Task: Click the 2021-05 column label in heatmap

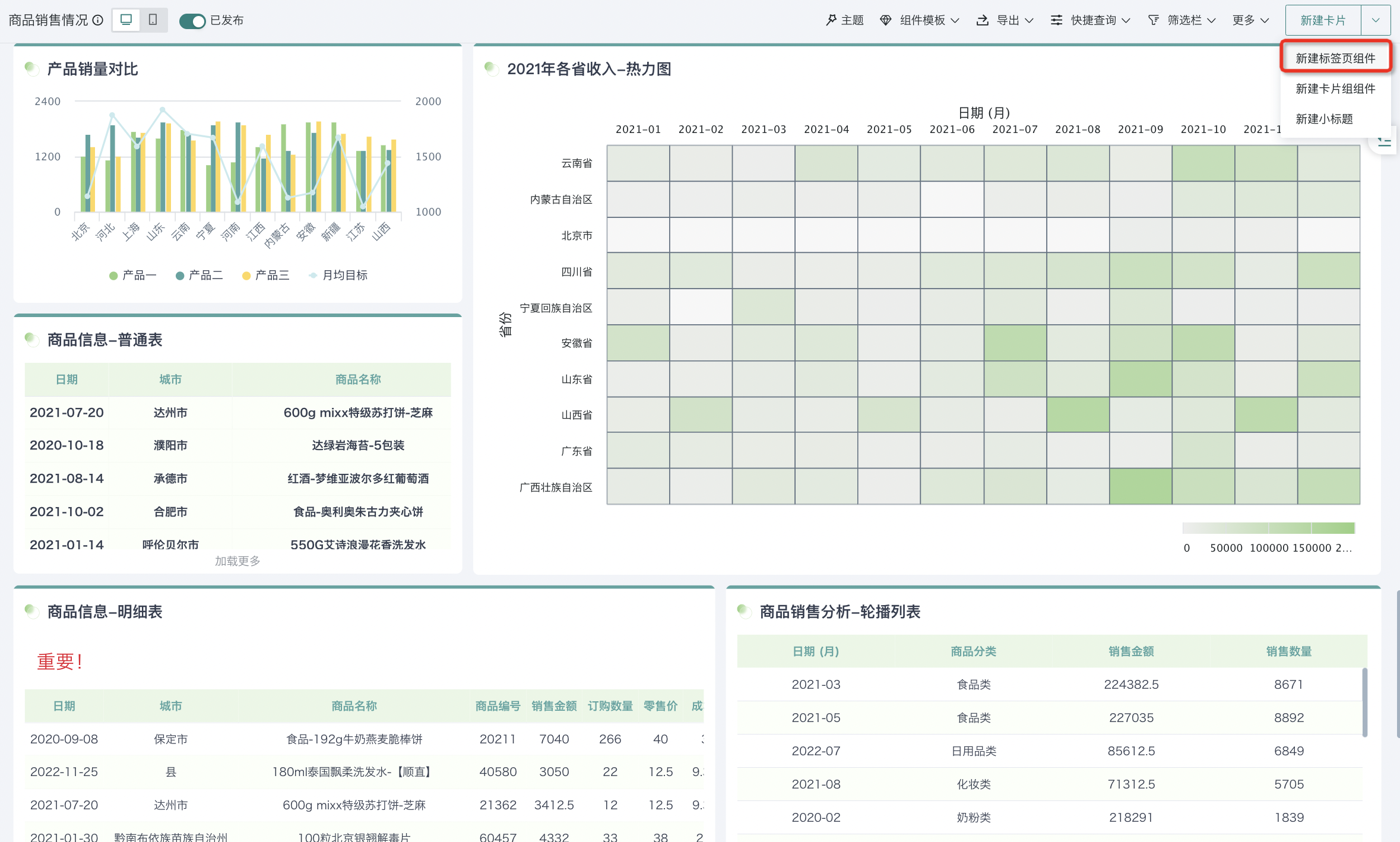Action: point(889,129)
